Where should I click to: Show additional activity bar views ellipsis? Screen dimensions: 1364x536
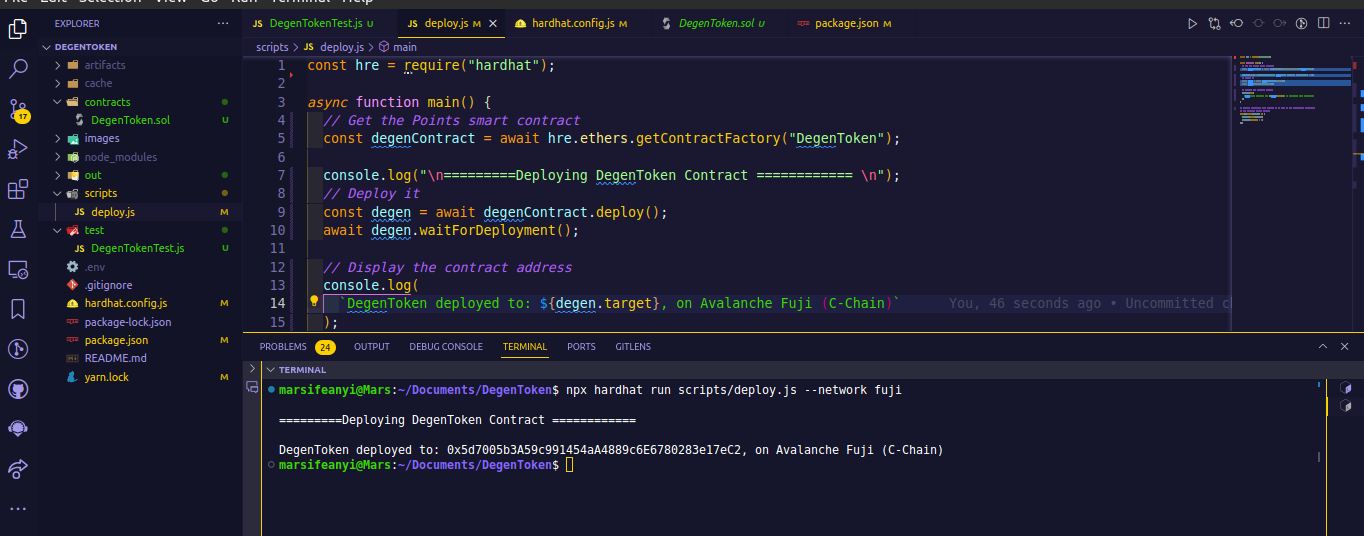tap(18, 508)
